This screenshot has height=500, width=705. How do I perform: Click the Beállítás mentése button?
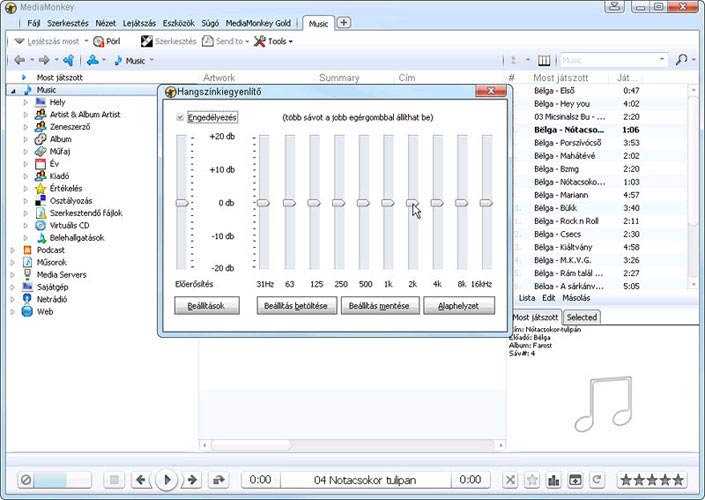(379, 306)
